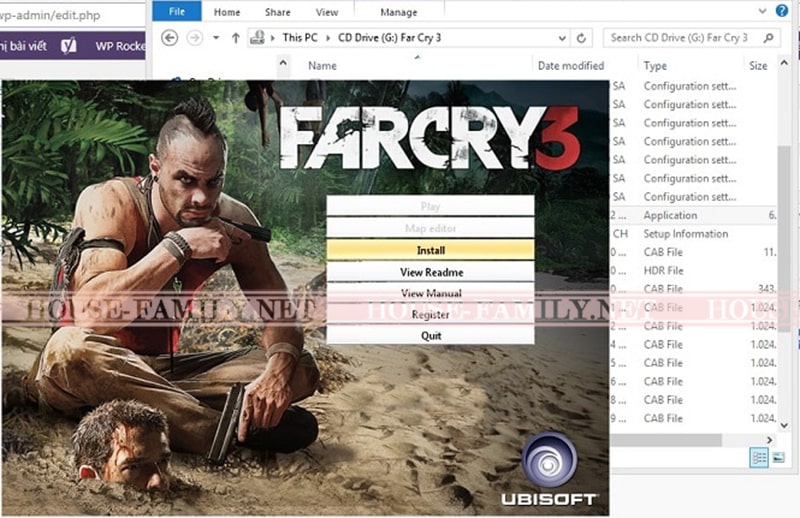Viewport: 800px width, 518px height.
Task: Click the CD drive icon in address bar
Action: [x=258, y=37]
